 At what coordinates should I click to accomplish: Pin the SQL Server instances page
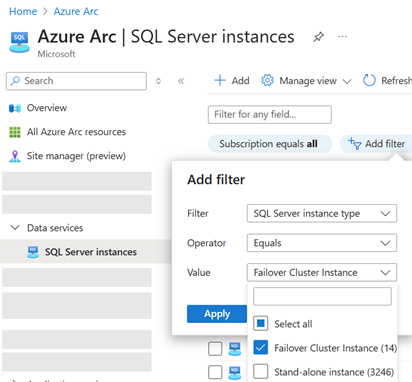(x=318, y=37)
